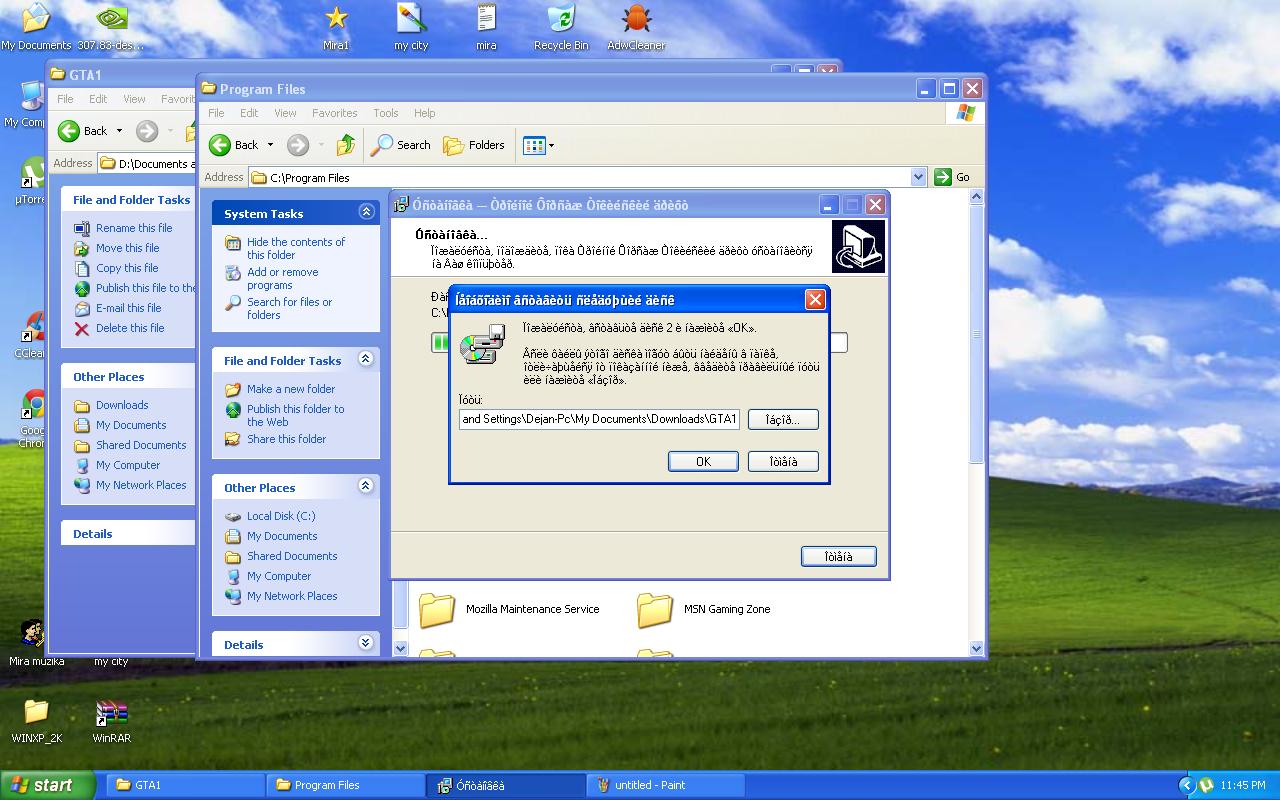Expand the Details panel in Program Files
The width and height of the screenshot is (1280, 800).
(366, 643)
